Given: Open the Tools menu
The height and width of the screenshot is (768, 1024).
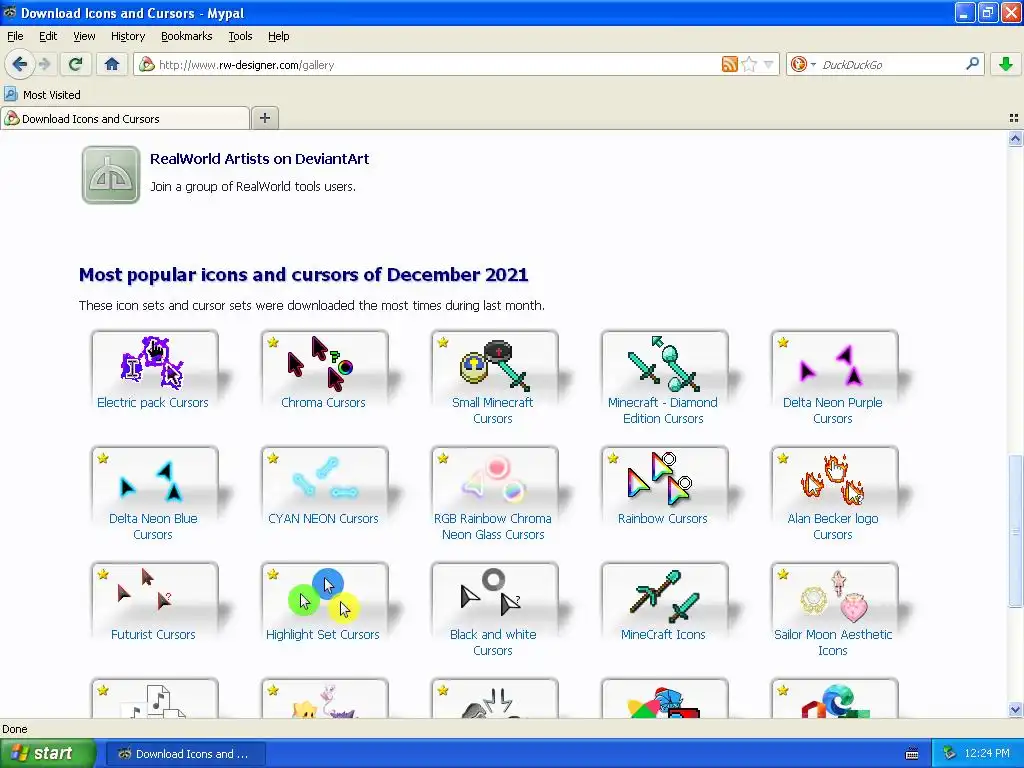Looking at the screenshot, I should pos(240,37).
